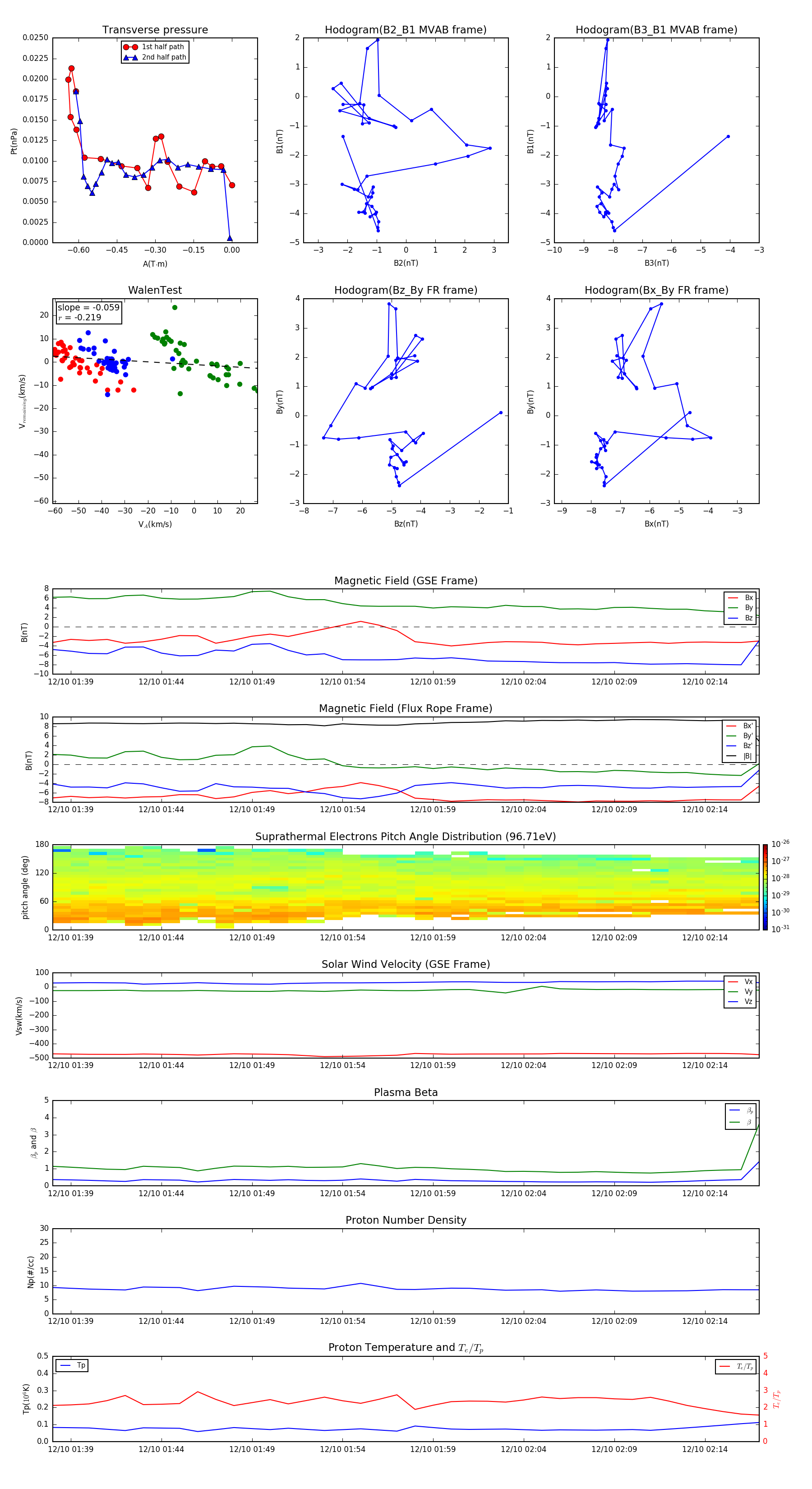
Task: Click 'Hodogram(Bz_By FR frame)' title
Action: tap(406, 290)
